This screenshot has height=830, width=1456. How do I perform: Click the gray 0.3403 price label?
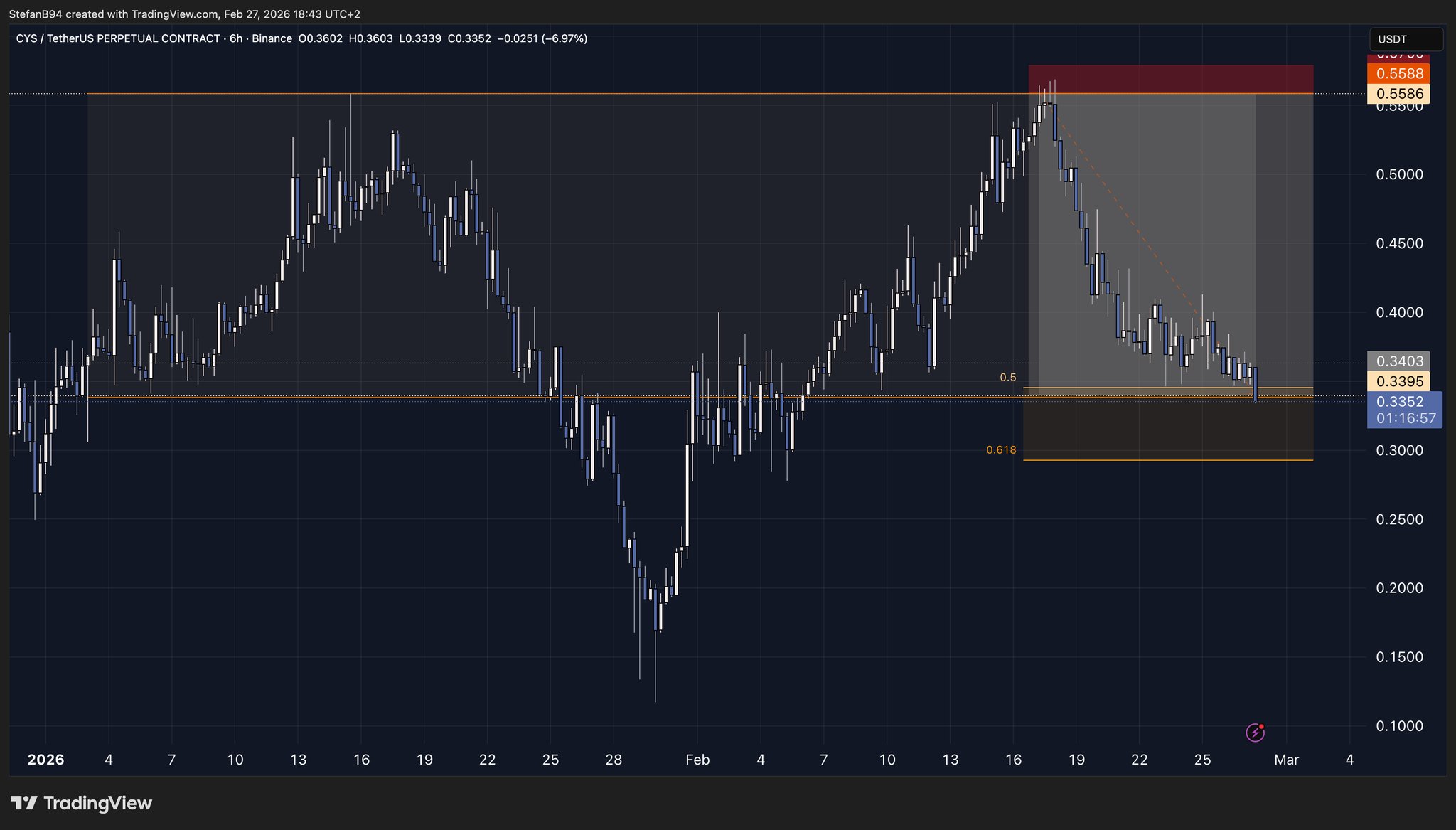(1399, 361)
